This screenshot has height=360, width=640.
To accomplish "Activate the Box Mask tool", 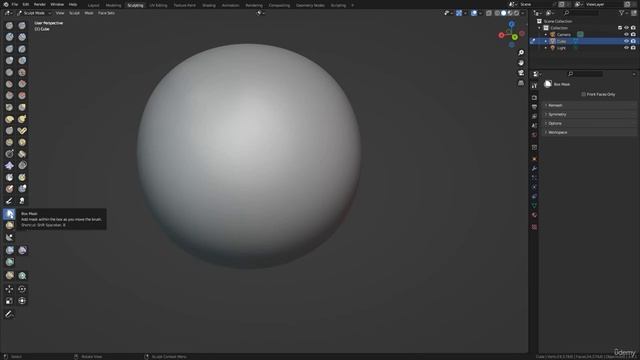I will (x=9, y=213).
